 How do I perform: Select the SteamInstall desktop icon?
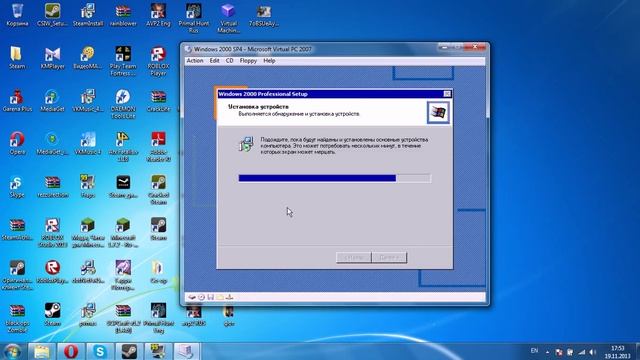88,15
